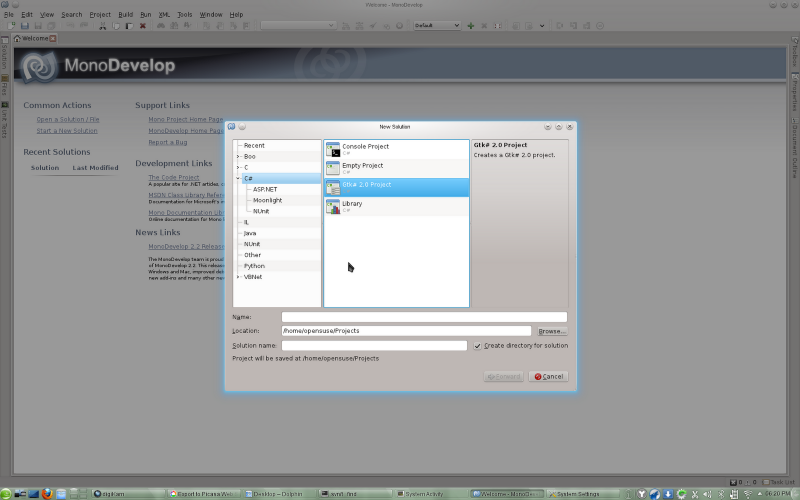Open the Document Outline side panel

point(795,148)
